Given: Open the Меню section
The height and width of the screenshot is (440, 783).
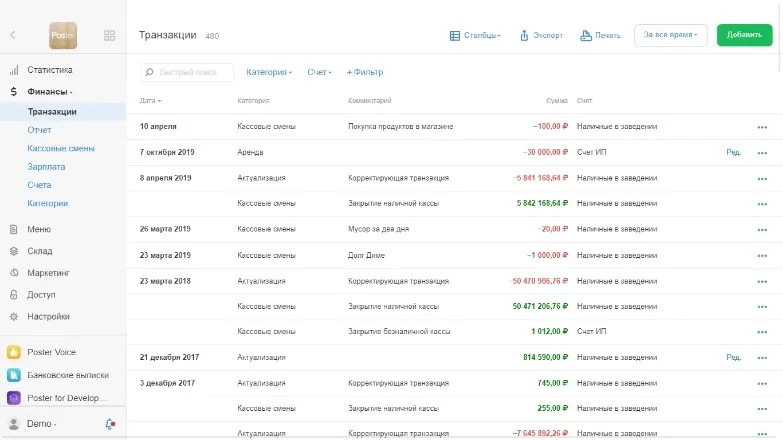Looking at the screenshot, I should 39,229.
